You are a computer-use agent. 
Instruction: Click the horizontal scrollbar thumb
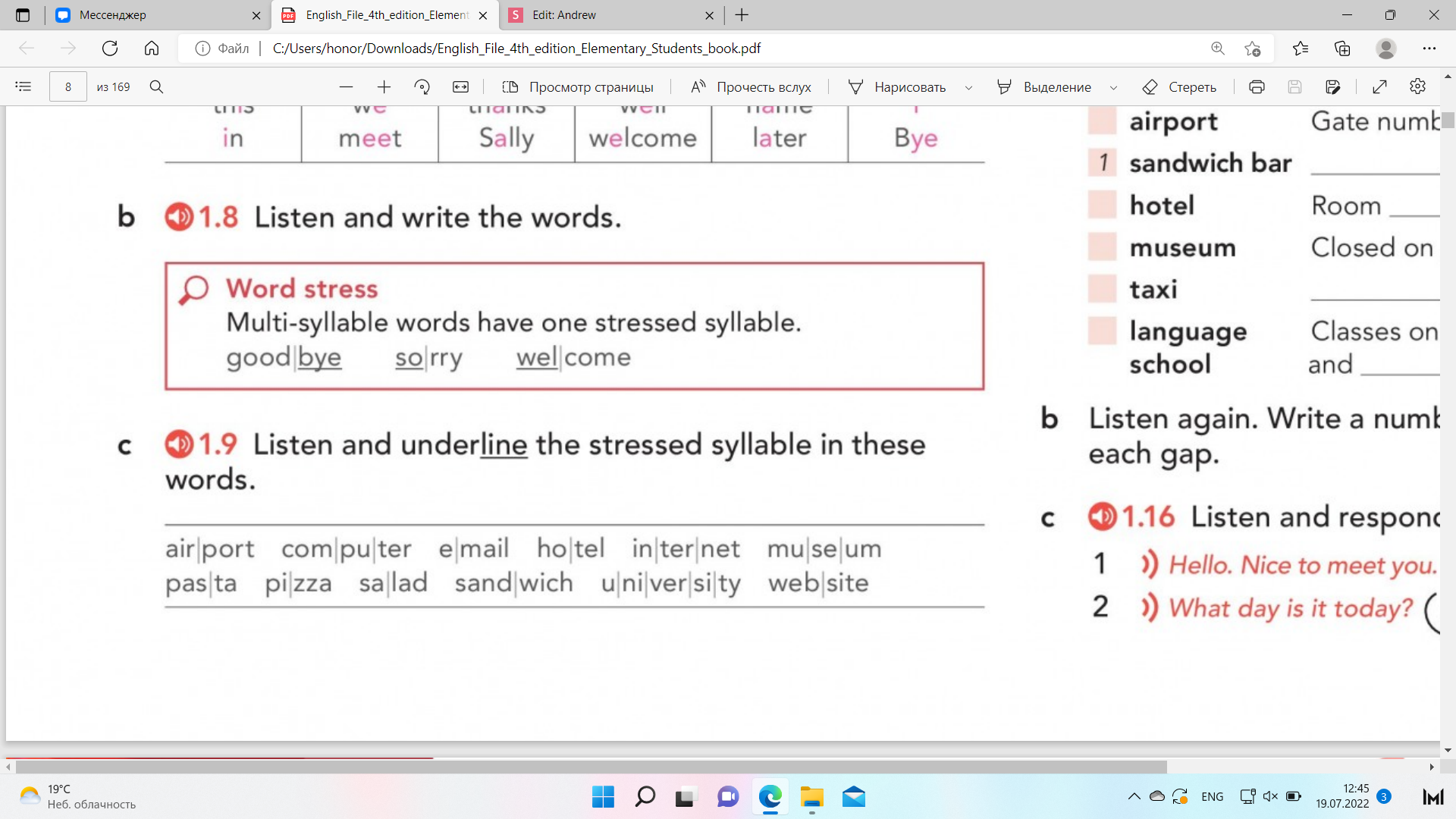click(591, 767)
